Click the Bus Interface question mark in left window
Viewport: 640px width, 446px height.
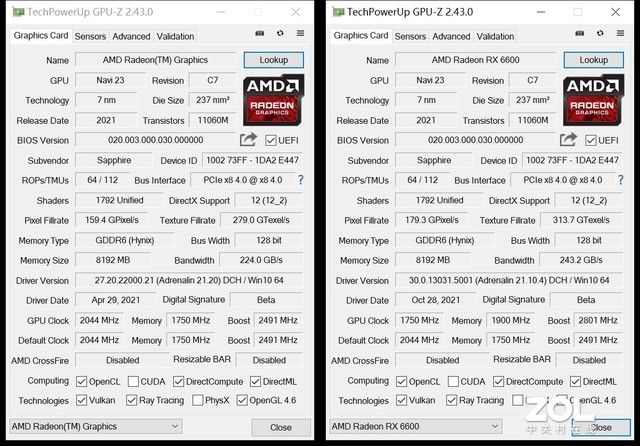tap(301, 180)
